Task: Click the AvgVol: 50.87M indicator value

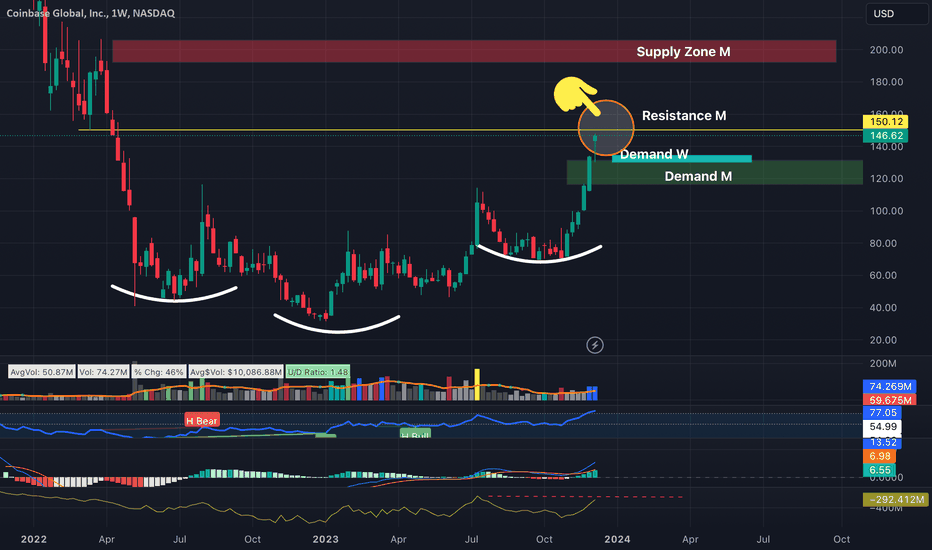Action: [42, 372]
